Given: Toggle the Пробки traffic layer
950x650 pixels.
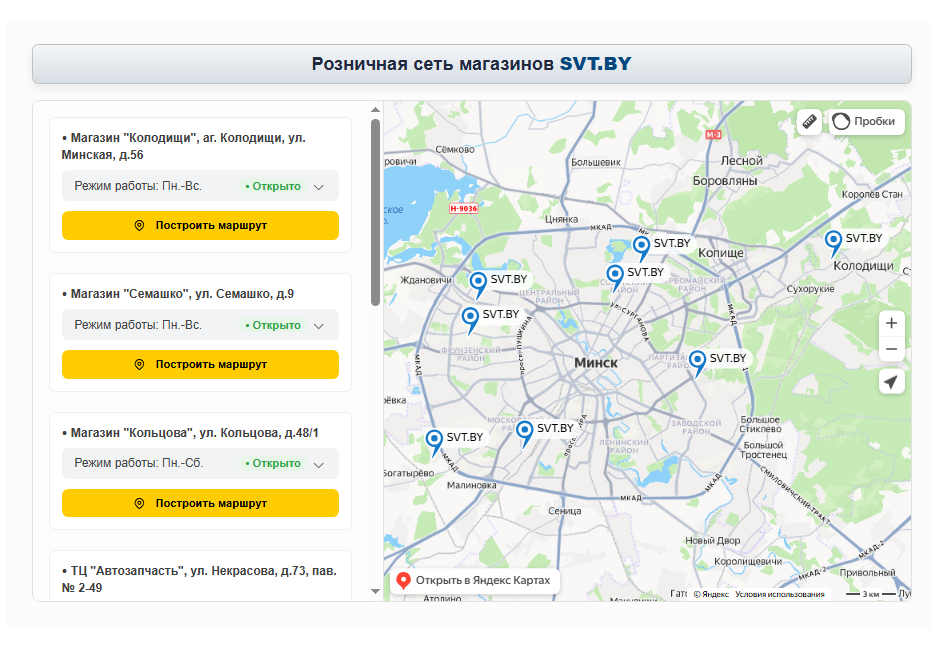Looking at the screenshot, I should pos(867,122).
